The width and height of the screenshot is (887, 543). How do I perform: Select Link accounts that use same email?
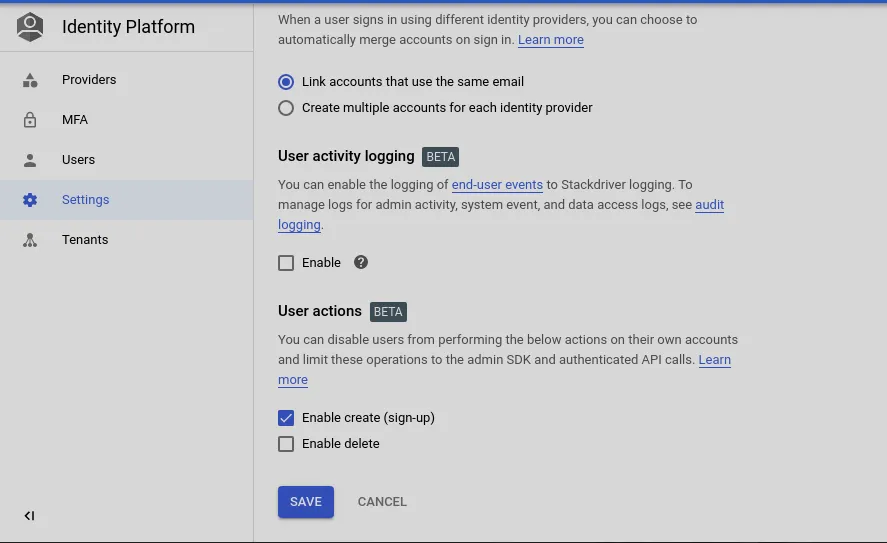(x=287, y=82)
